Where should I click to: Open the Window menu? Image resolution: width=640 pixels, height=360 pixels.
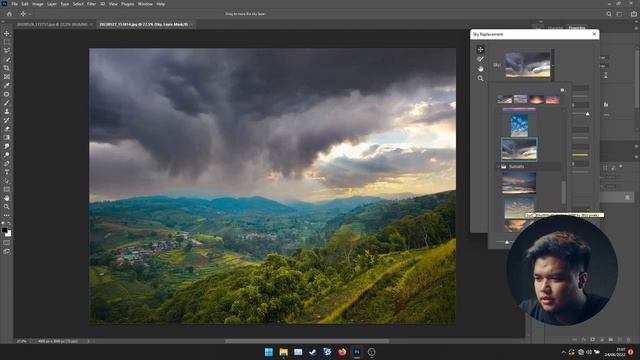click(145, 4)
